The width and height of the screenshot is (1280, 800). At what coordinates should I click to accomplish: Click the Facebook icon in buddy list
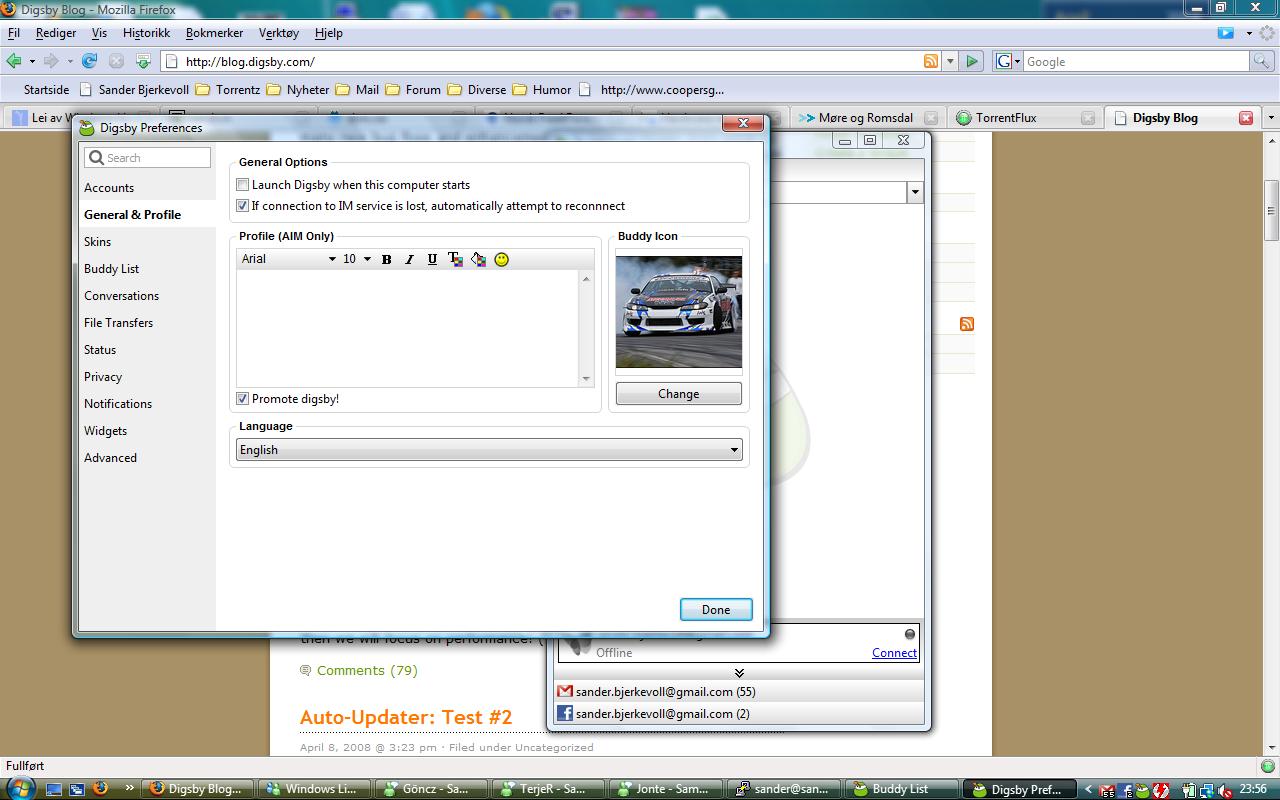(565, 713)
